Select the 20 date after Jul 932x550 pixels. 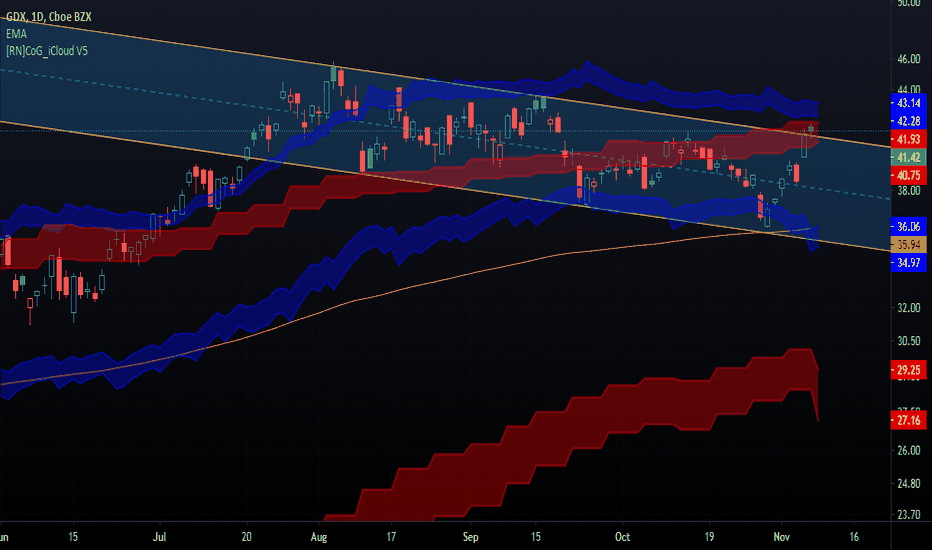247,537
